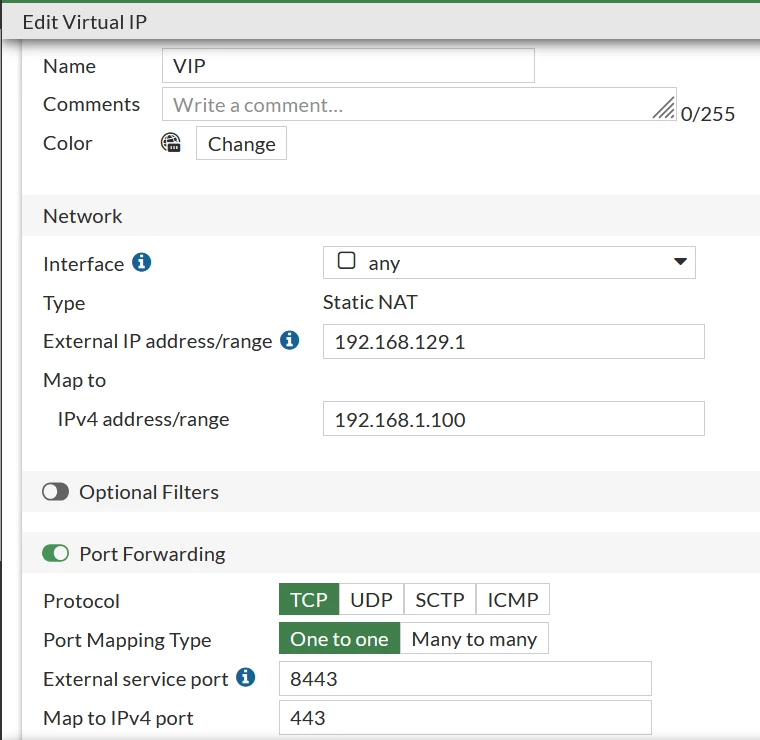Screen dimensions: 760x740
Task: Select UDP protocol
Action: click(371, 599)
